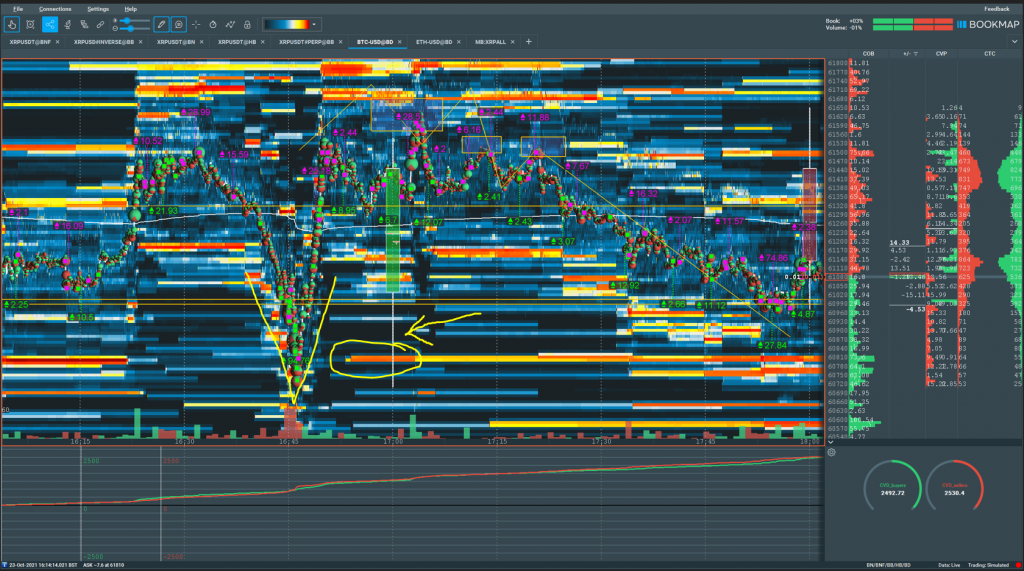
Task: Open the File menu
Action: click(18, 9)
